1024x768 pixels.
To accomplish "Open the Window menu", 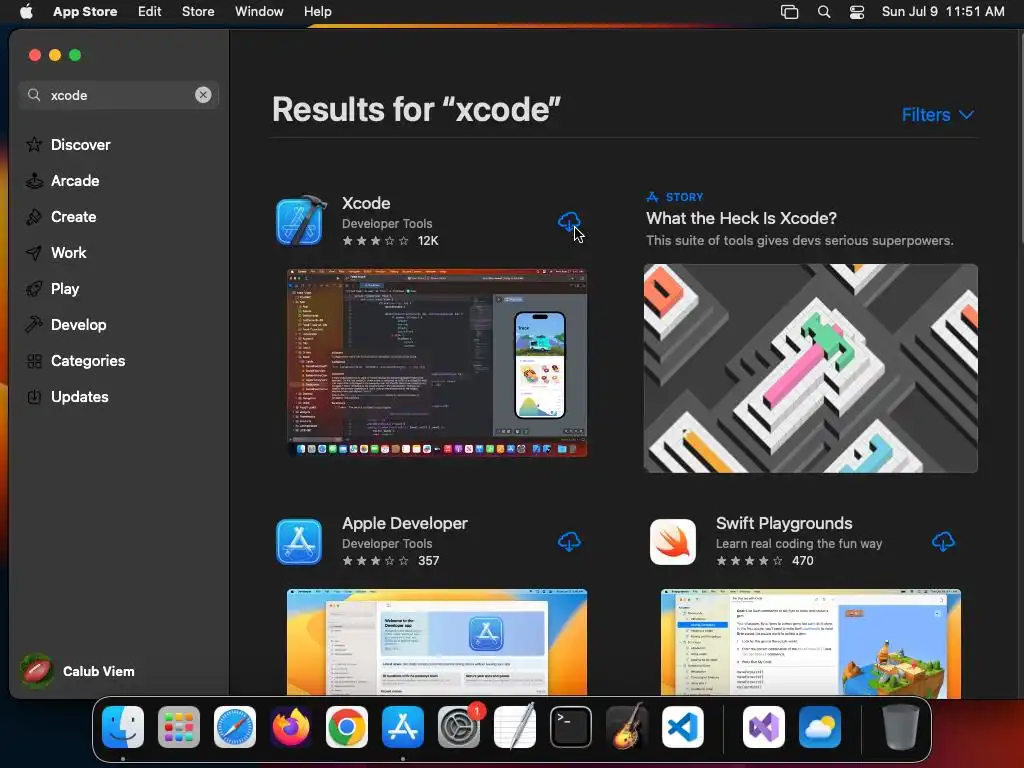I will click(259, 12).
